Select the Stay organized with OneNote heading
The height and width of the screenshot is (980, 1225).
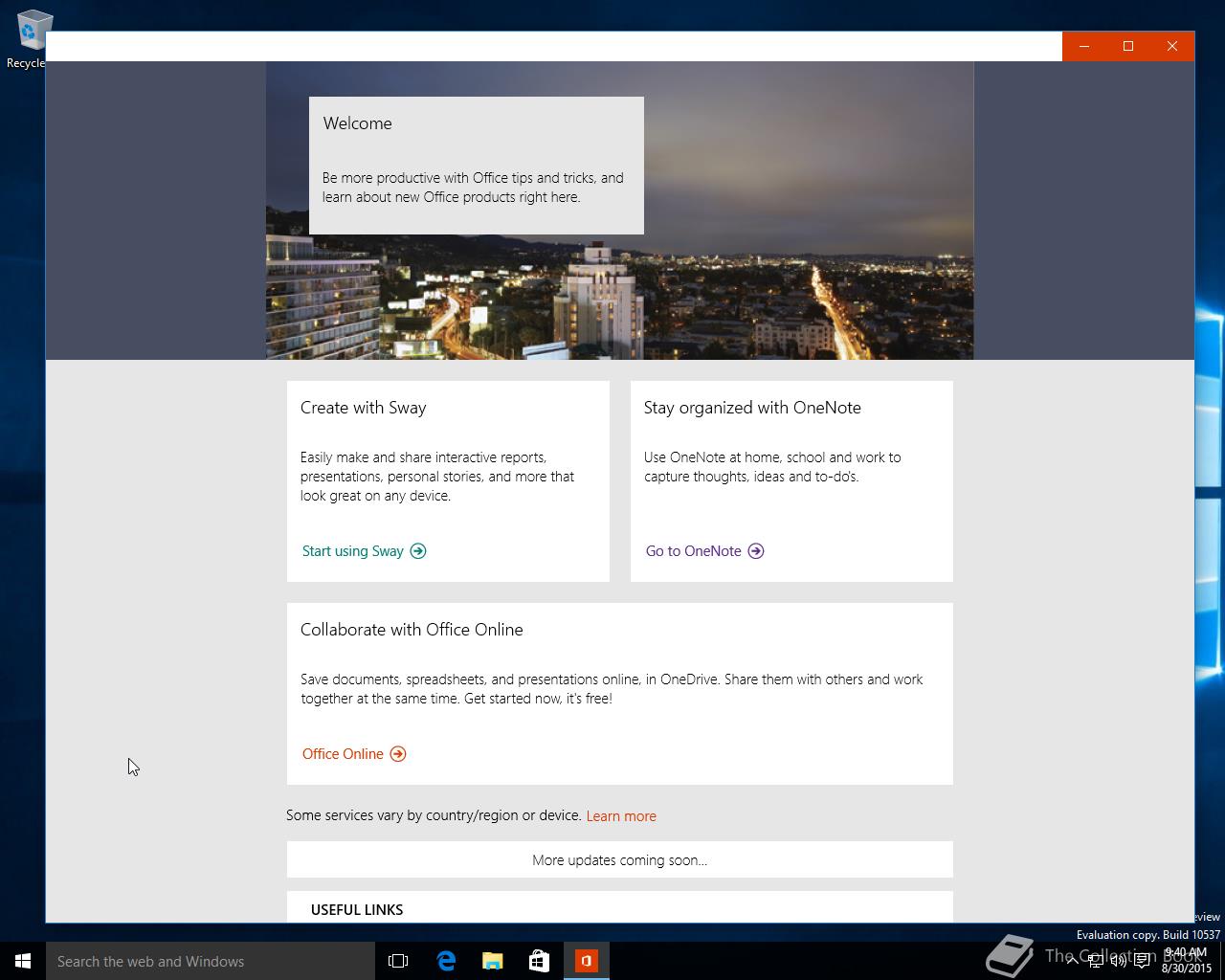point(752,408)
